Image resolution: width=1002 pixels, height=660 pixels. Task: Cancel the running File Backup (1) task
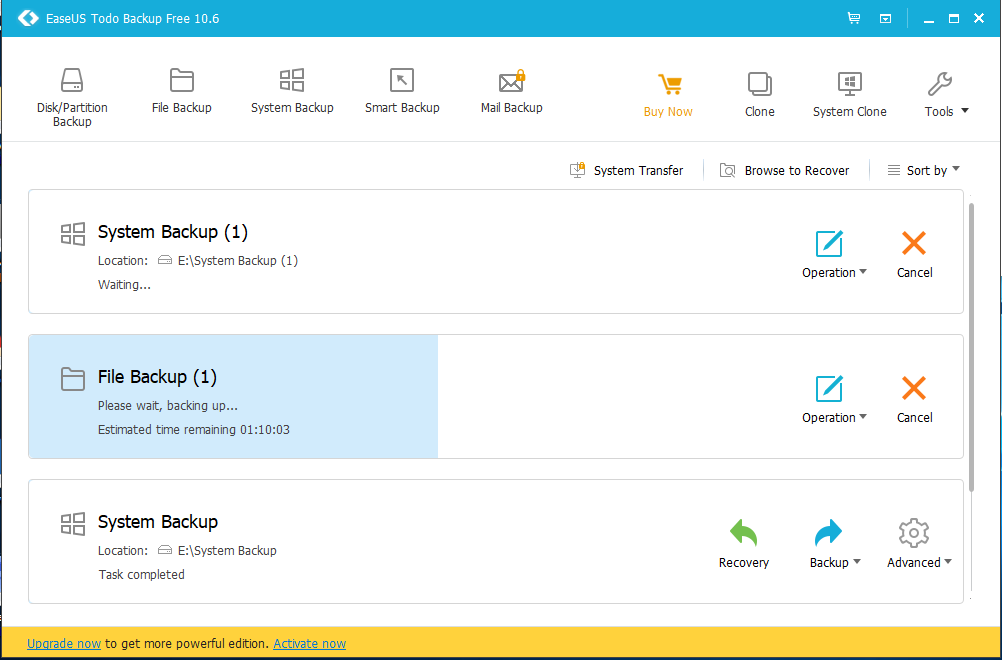914,399
